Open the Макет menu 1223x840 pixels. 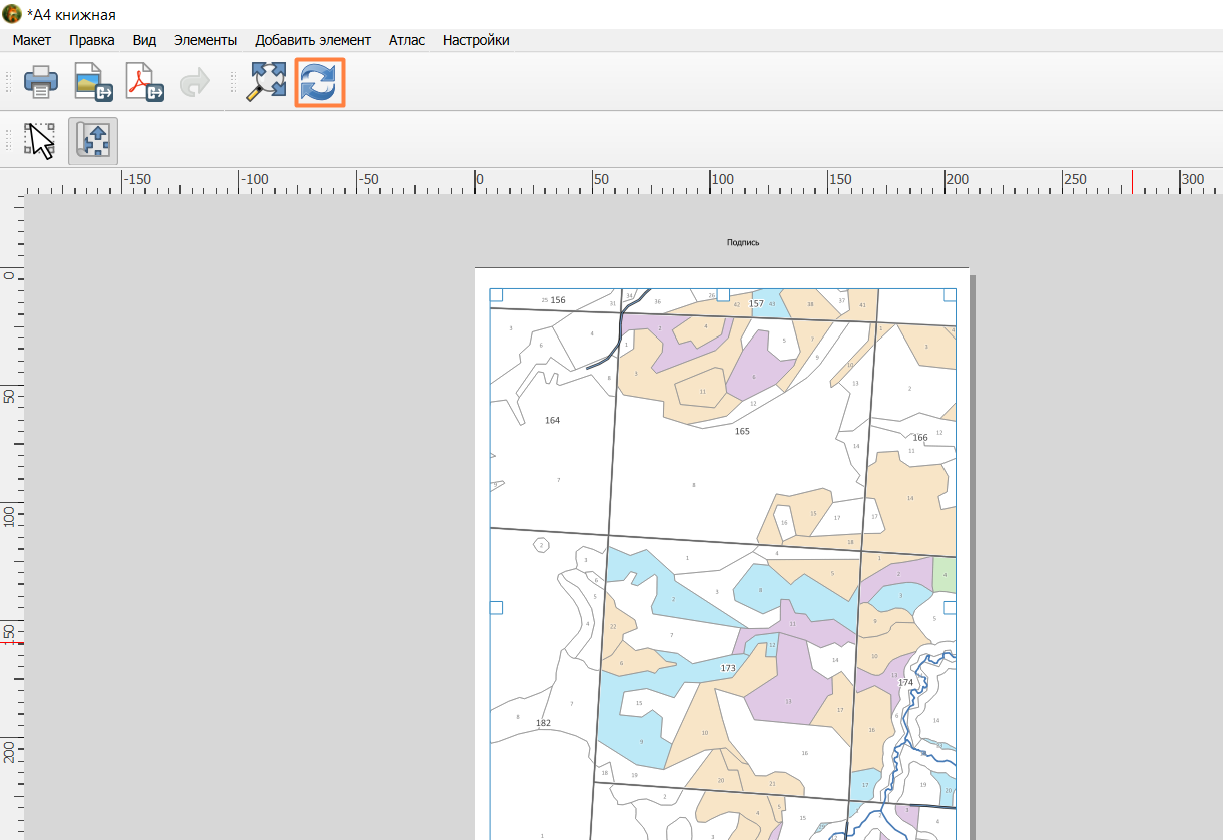(32, 40)
